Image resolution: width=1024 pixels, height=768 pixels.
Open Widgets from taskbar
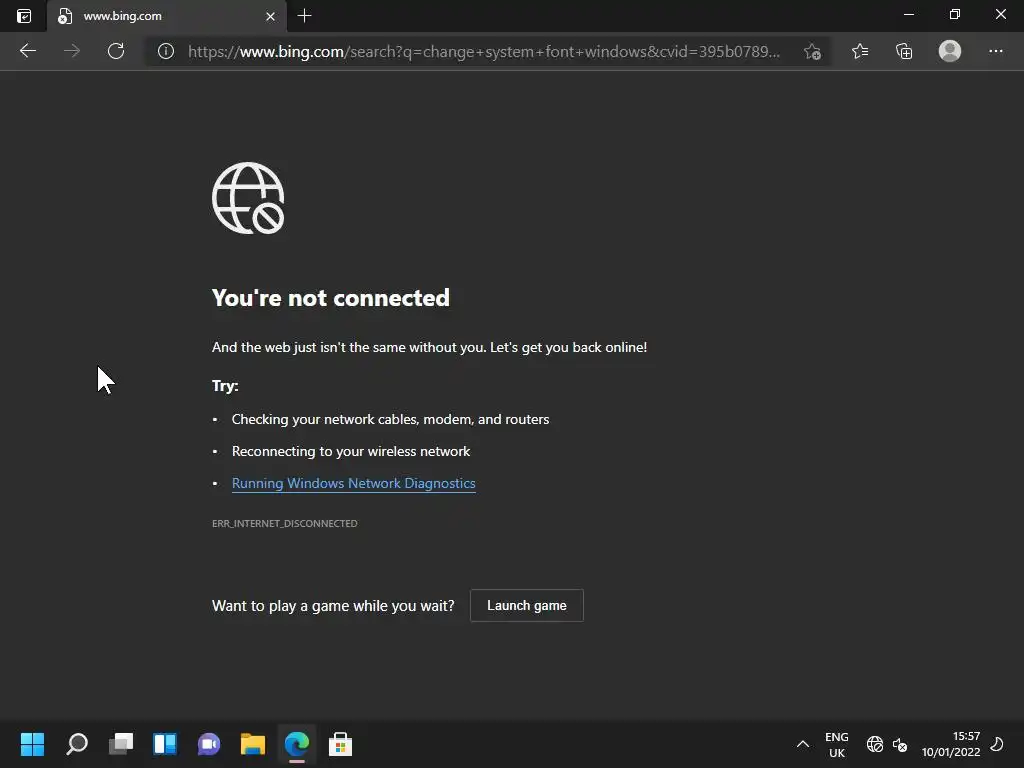[165, 744]
